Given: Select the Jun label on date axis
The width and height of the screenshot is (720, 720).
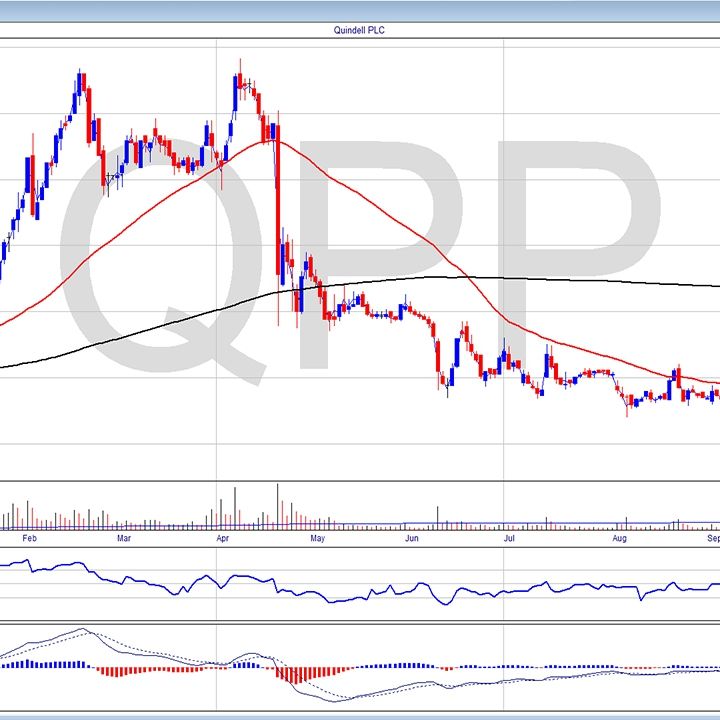Looking at the screenshot, I should point(411,538).
